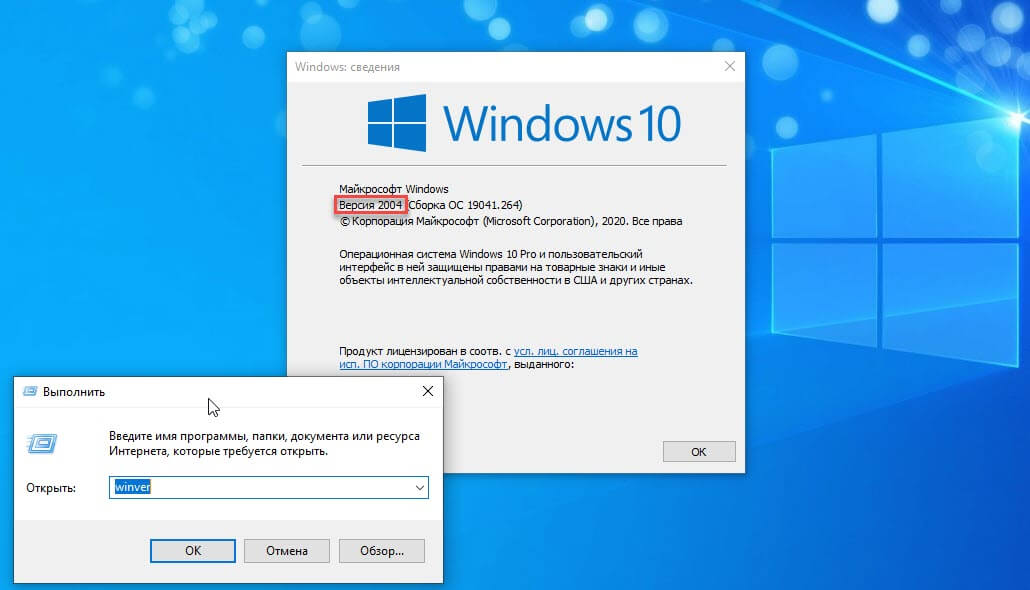
Task: Click the Введите имя программы description text
Action: tap(264, 443)
